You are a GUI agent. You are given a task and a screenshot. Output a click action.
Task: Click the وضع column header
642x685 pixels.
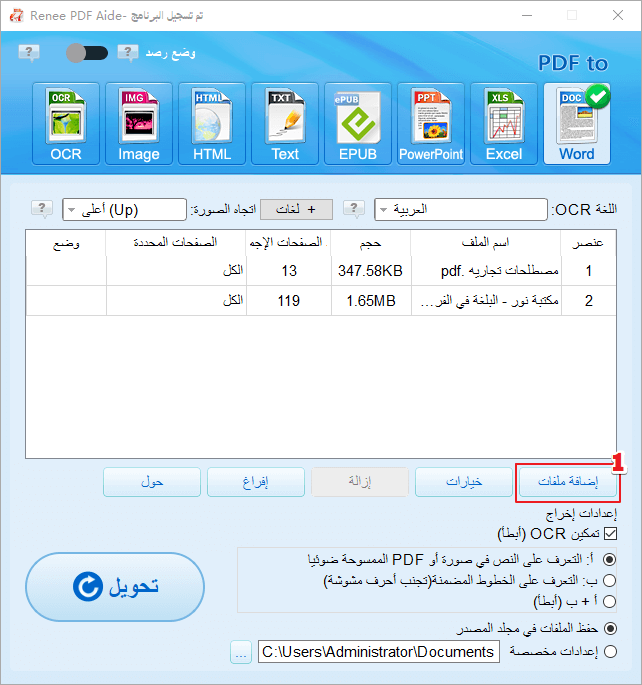coord(66,242)
